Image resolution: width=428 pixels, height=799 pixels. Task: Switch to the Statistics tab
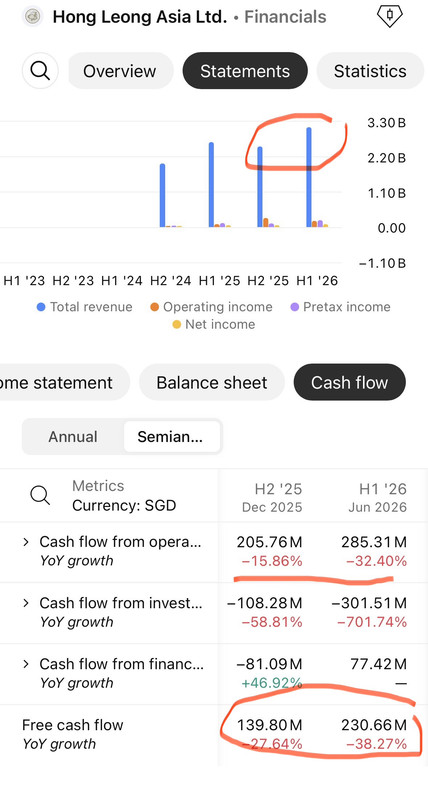(x=370, y=71)
